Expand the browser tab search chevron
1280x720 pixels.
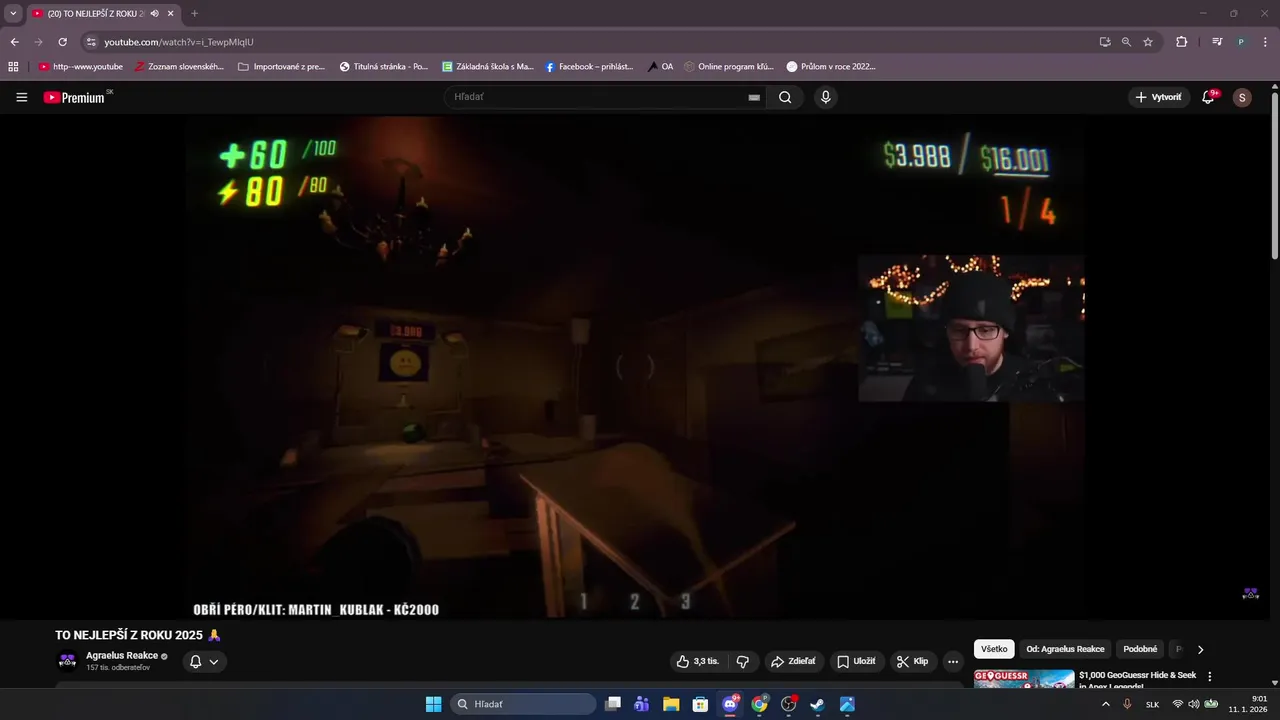pyautogui.click(x=13, y=14)
